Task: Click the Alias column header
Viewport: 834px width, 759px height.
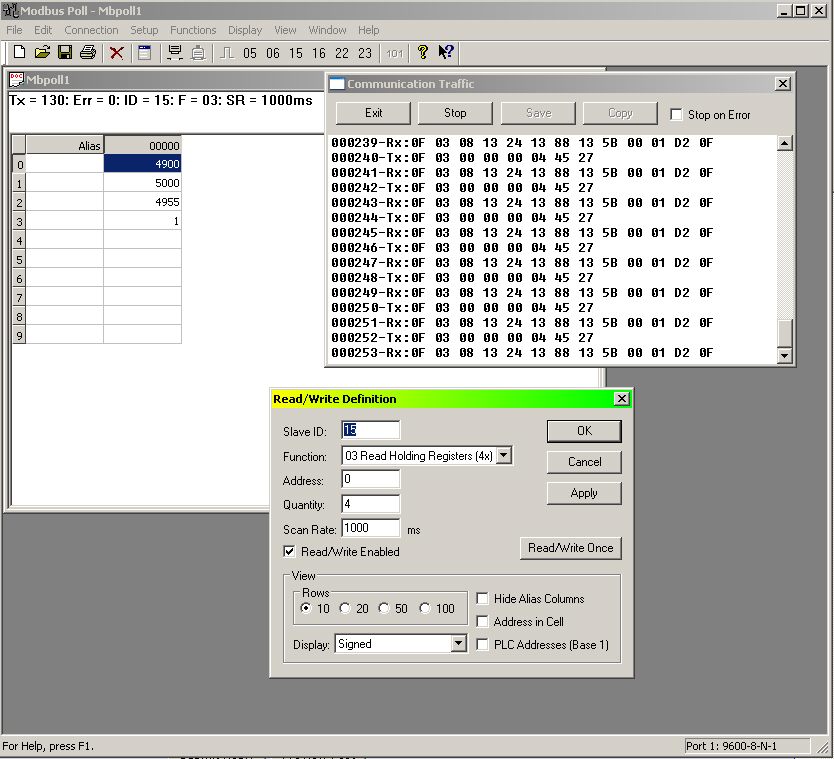Action: point(64,145)
